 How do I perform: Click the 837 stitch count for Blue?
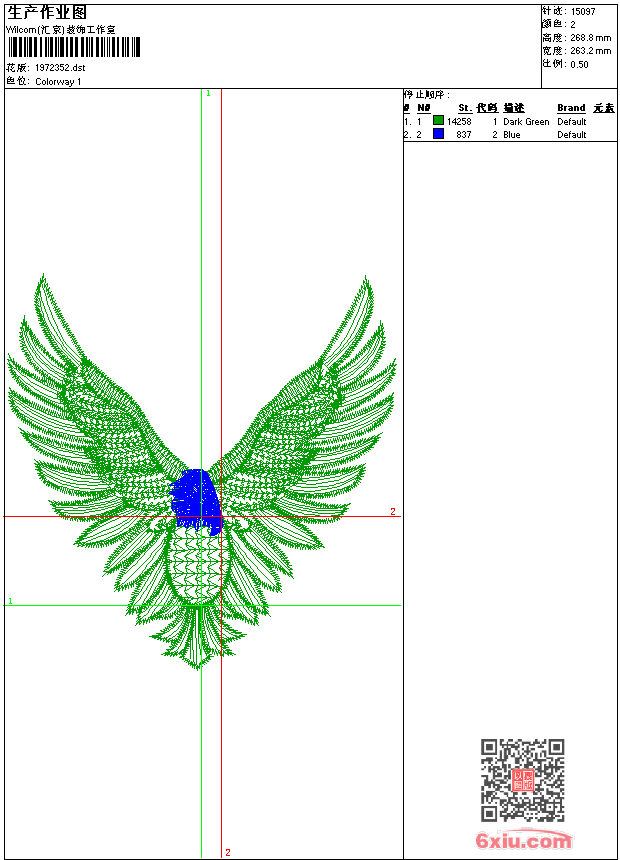(x=463, y=135)
